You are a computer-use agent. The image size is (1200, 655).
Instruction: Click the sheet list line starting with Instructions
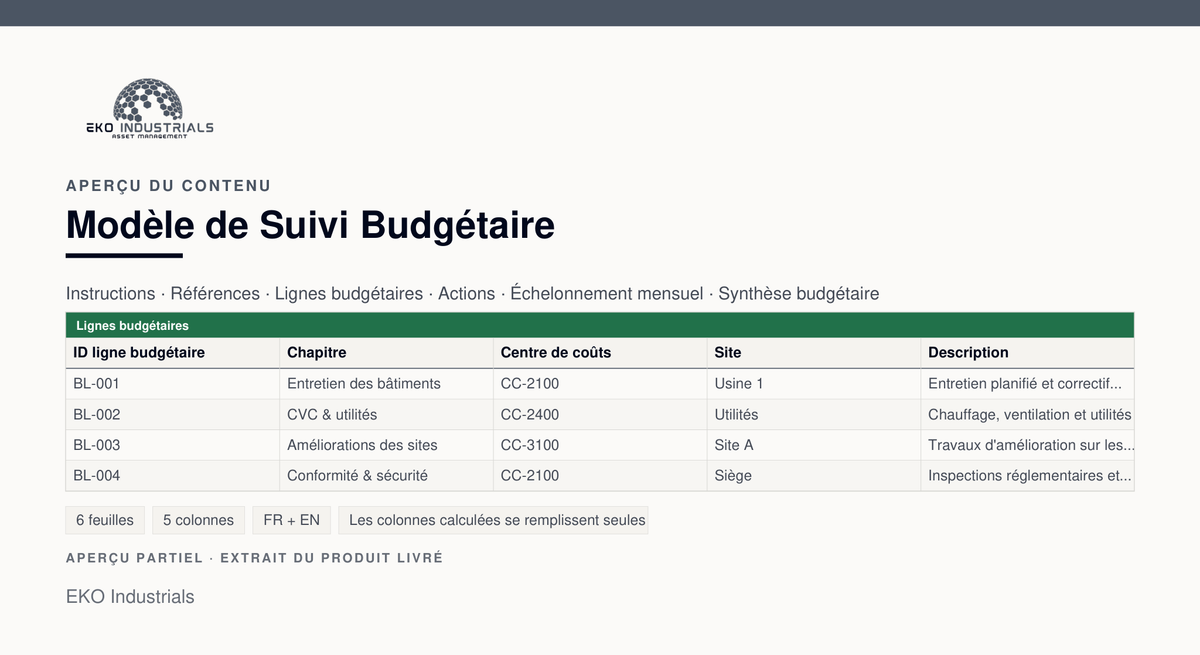click(x=473, y=294)
